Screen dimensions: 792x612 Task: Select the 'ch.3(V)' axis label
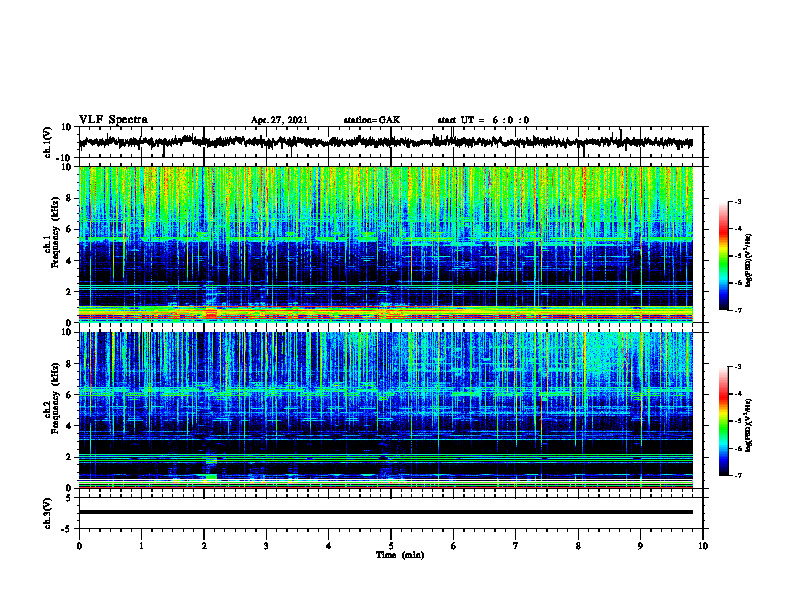click(x=48, y=513)
